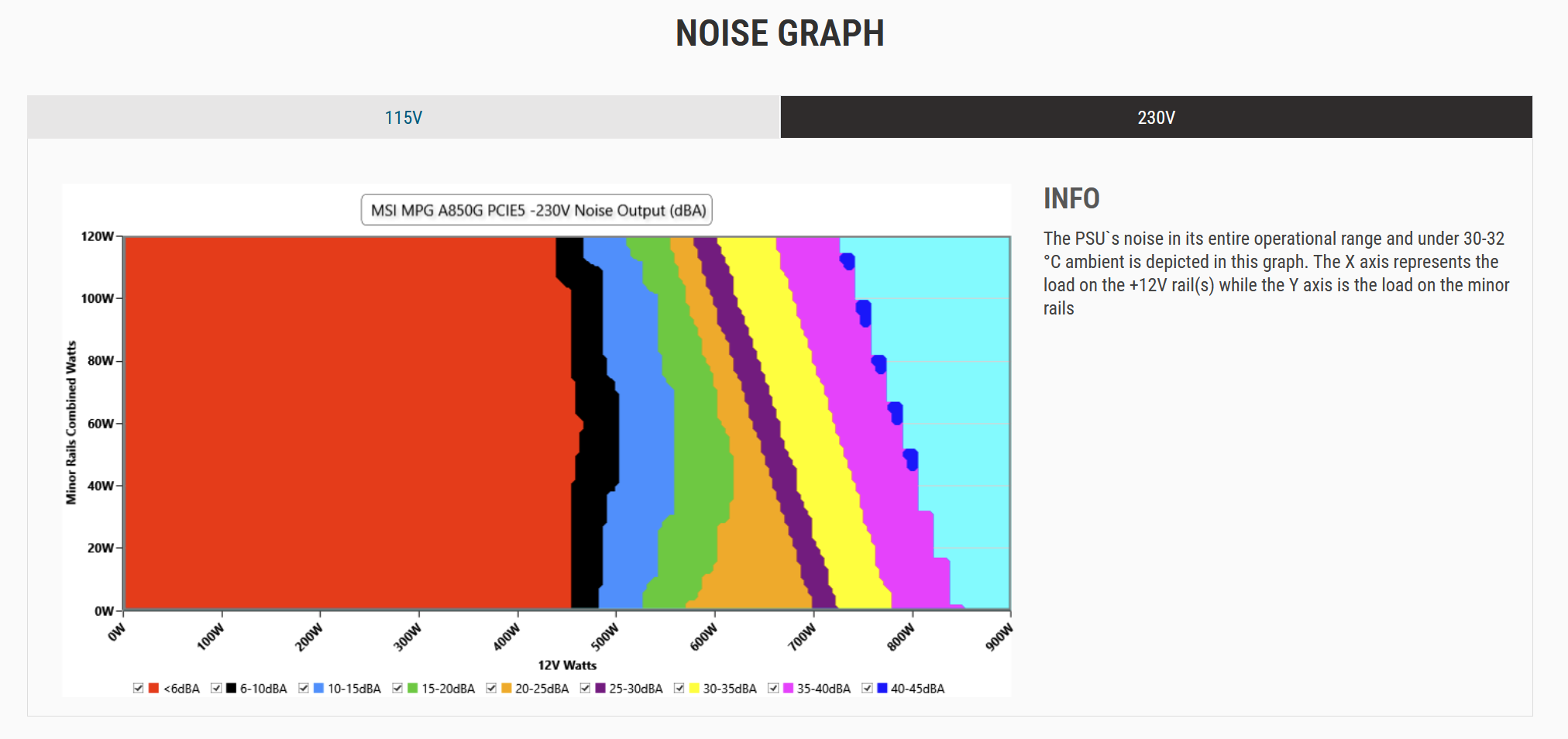Screen dimensions: 1568x739
Task: Click the NOISE GRAPH heading
Action: pos(779,33)
